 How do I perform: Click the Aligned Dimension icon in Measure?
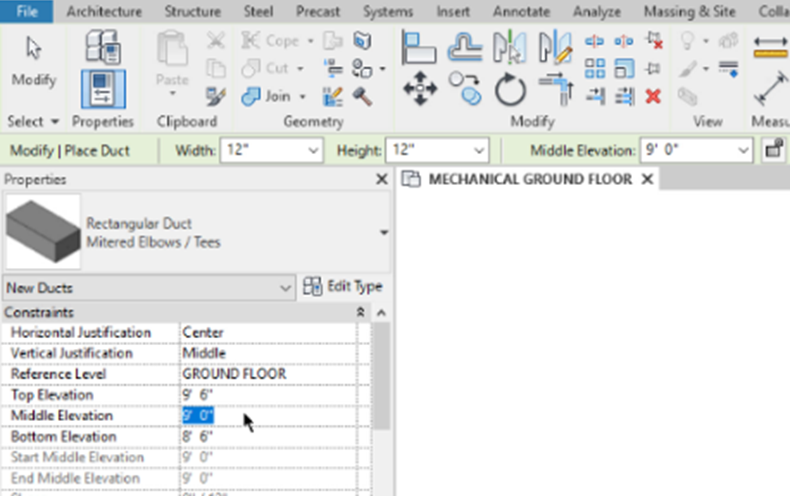click(769, 89)
